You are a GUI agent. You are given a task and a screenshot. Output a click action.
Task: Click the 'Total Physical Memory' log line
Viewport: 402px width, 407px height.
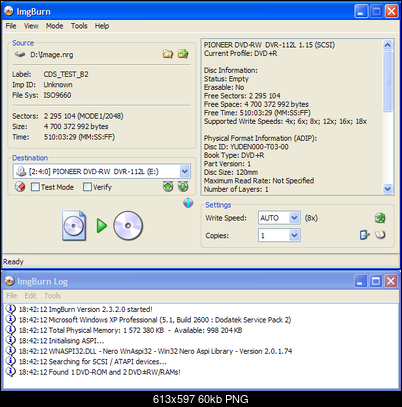pyautogui.click(x=130, y=330)
